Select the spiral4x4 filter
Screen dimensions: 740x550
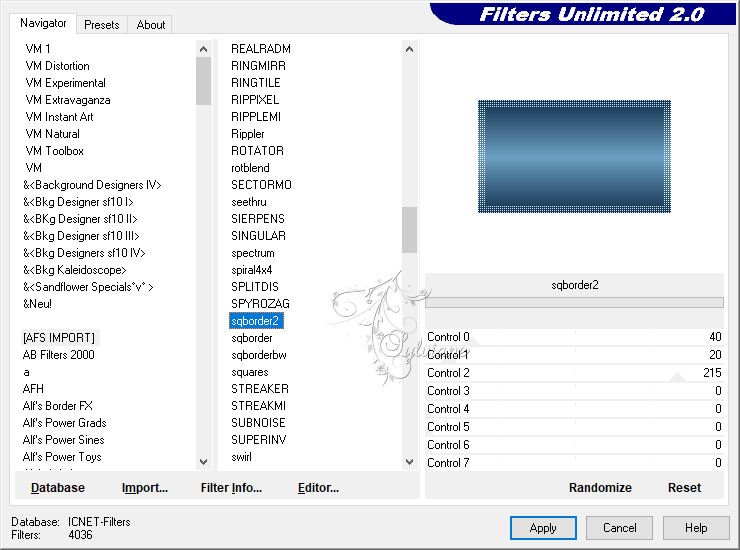click(252, 270)
